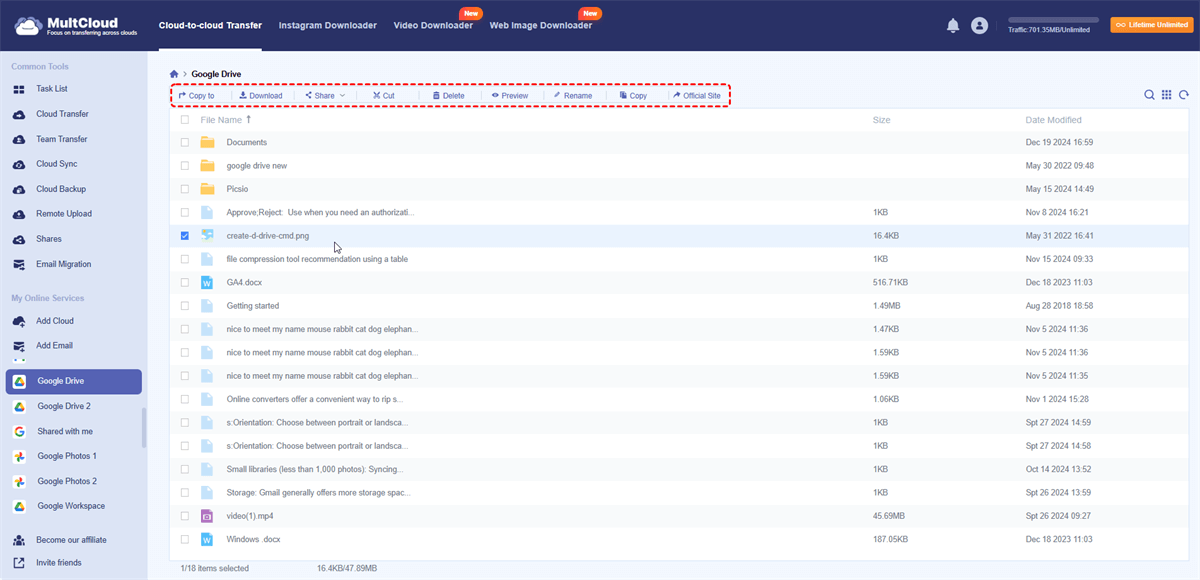Click Delete toolbar button
1200x580 pixels.
click(x=448, y=96)
